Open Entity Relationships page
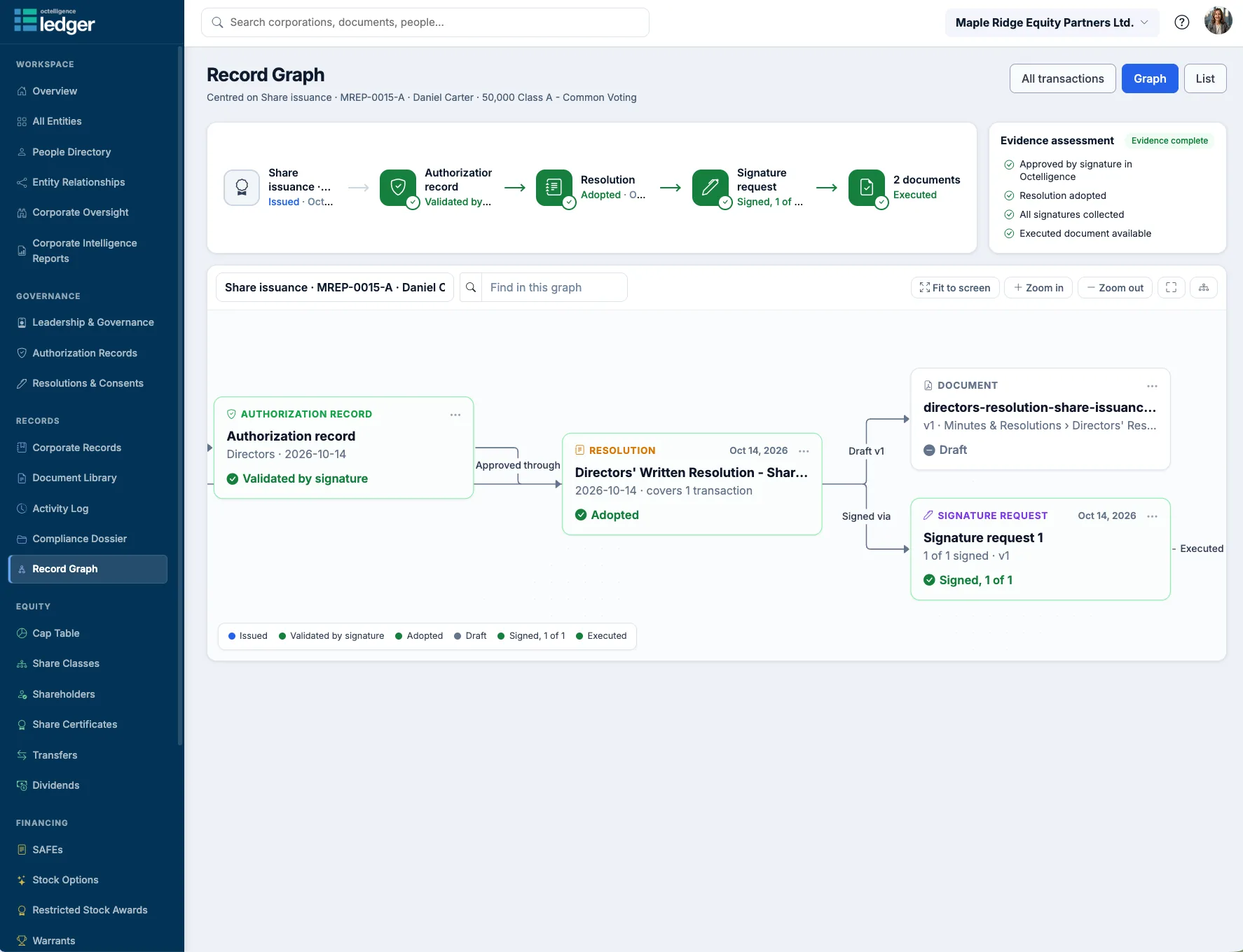The width and height of the screenshot is (1243, 952). click(x=88, y=182)
